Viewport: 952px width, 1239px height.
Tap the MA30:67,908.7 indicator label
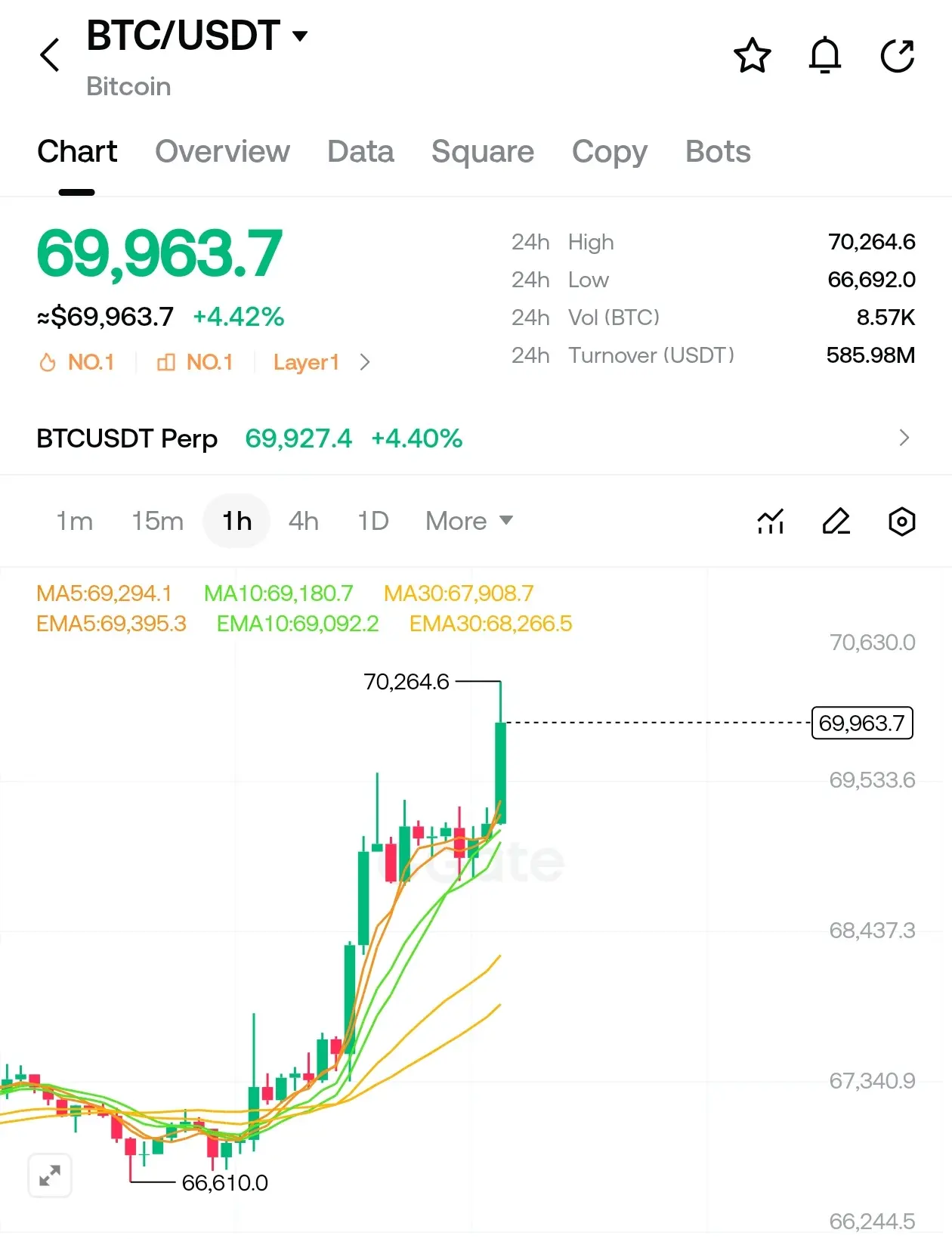click(x=459, y=593)
